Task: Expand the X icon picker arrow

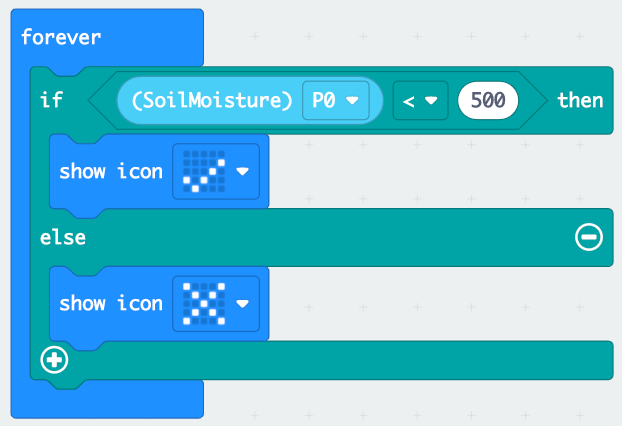Action: tap(243, 304)
